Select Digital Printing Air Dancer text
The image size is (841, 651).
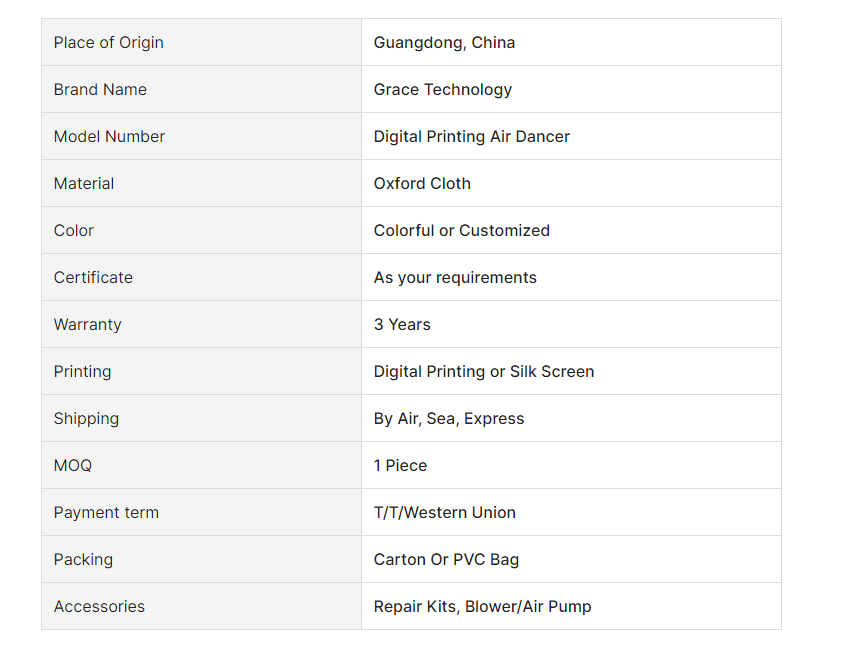(x=471, y=137)
